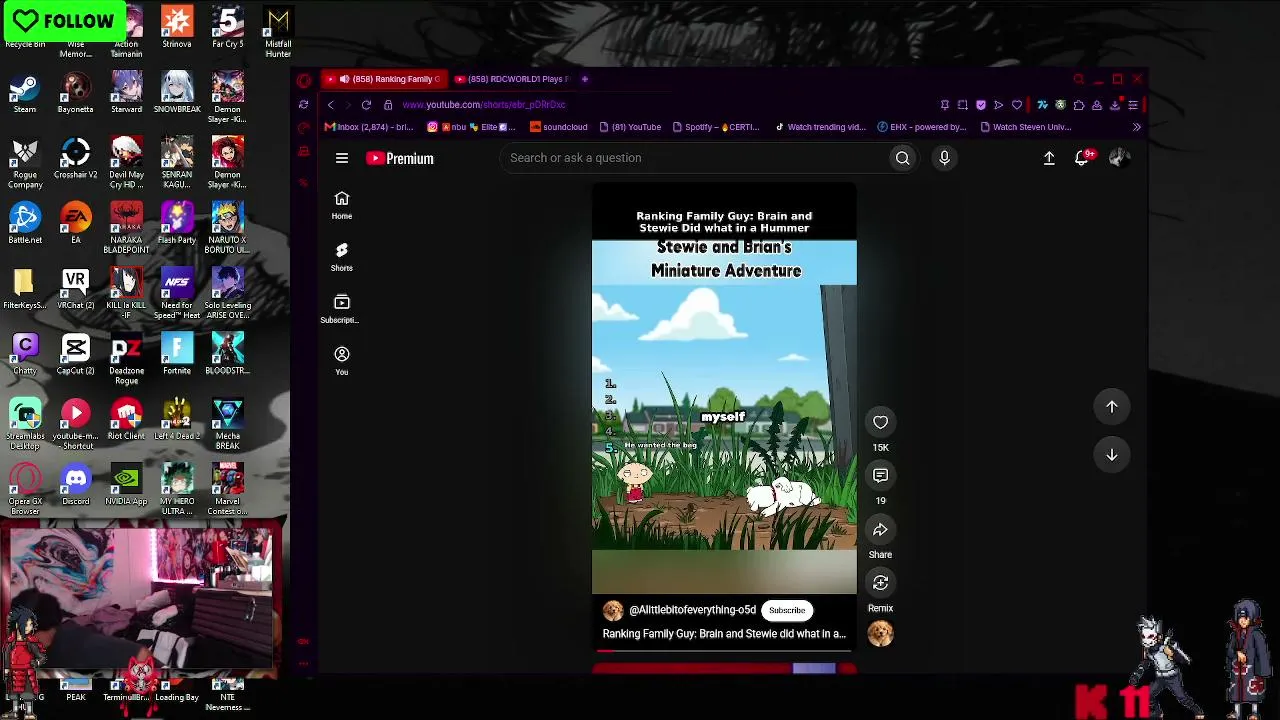Open Subscriptions in YouTube sidebar
Screen dimensions: 1280x720
(342, 308)
